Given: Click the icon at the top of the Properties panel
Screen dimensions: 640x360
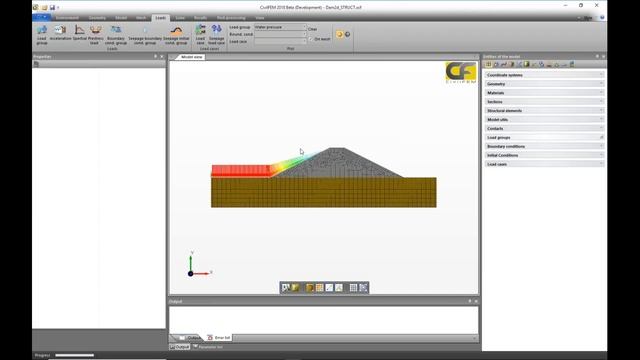Looking at the screenshot, I should point(36,64).
